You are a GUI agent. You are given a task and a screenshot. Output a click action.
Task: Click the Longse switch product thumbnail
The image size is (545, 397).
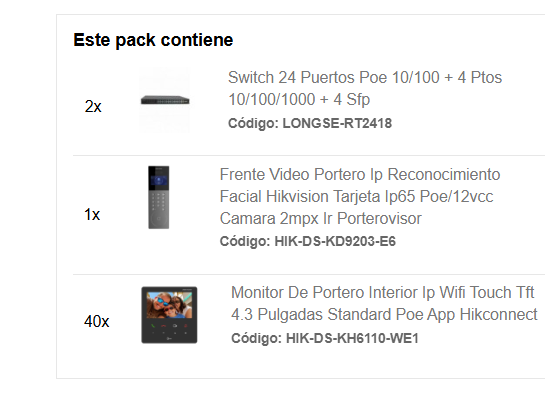click(x=165, y=100)
